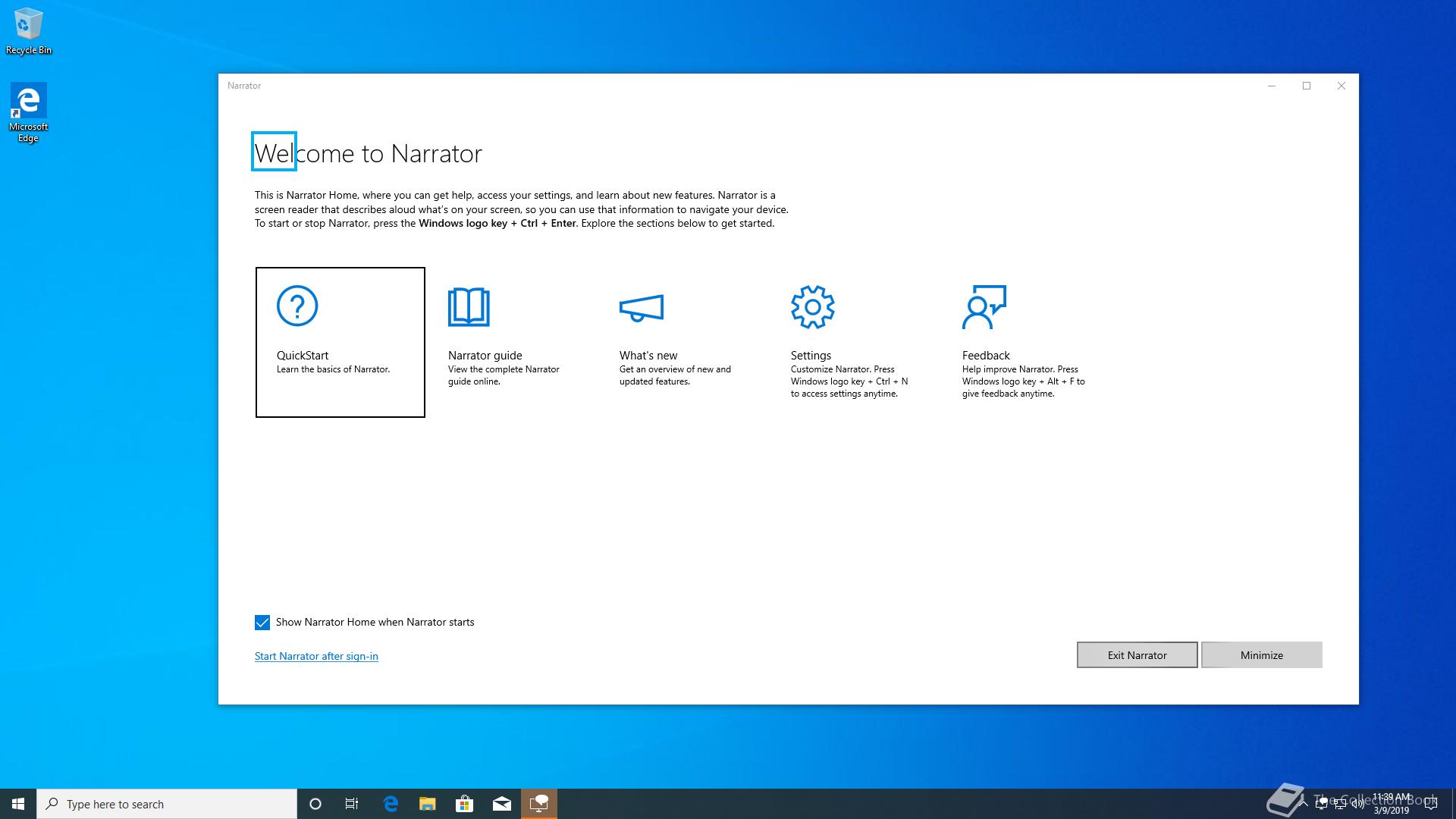The height and width of the screenshot is (819, 1456).
Task: Open the Windows Start menu
Action: click(18, 804)
